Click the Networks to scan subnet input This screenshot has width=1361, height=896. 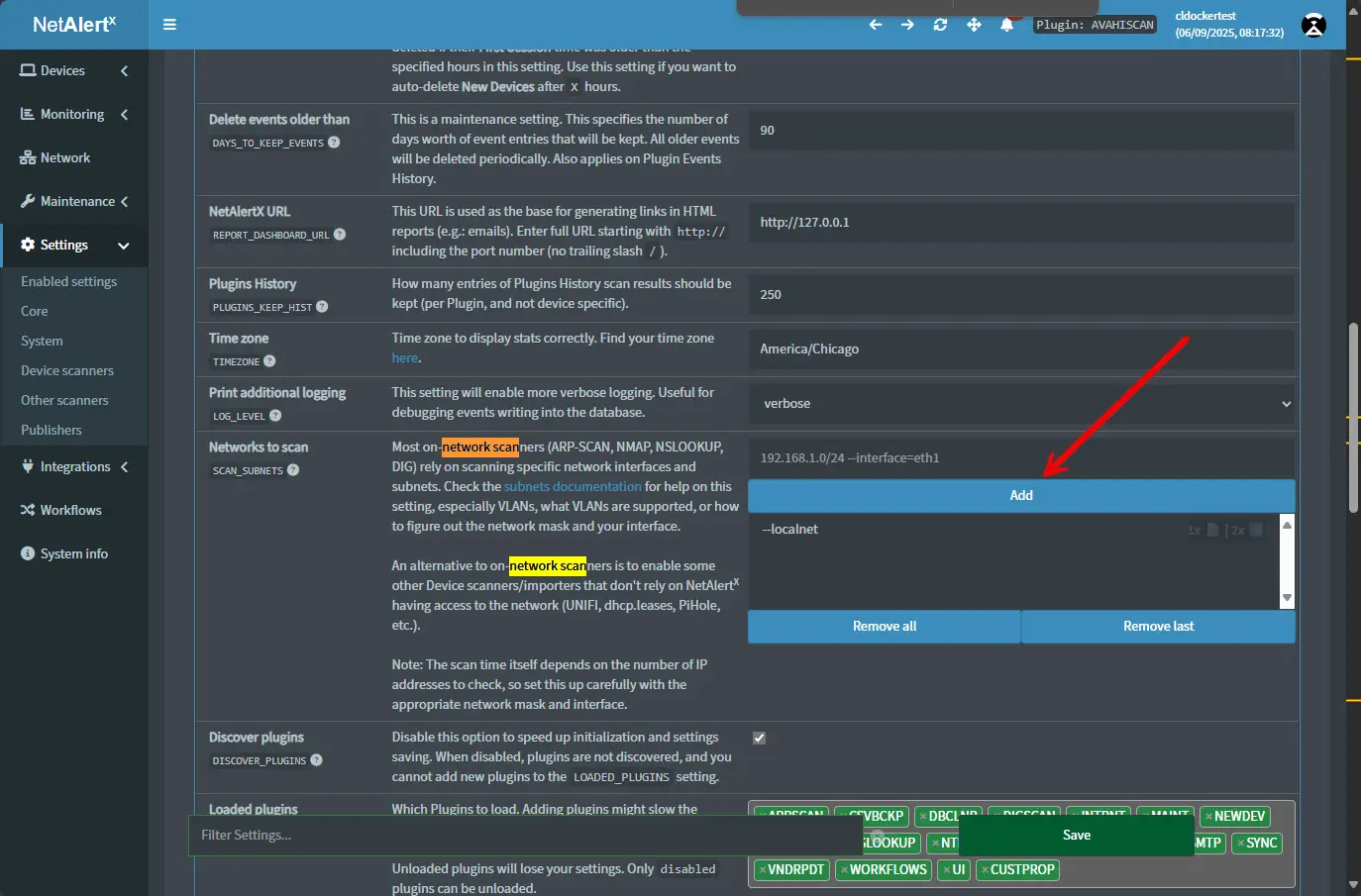pos(1021,458)
